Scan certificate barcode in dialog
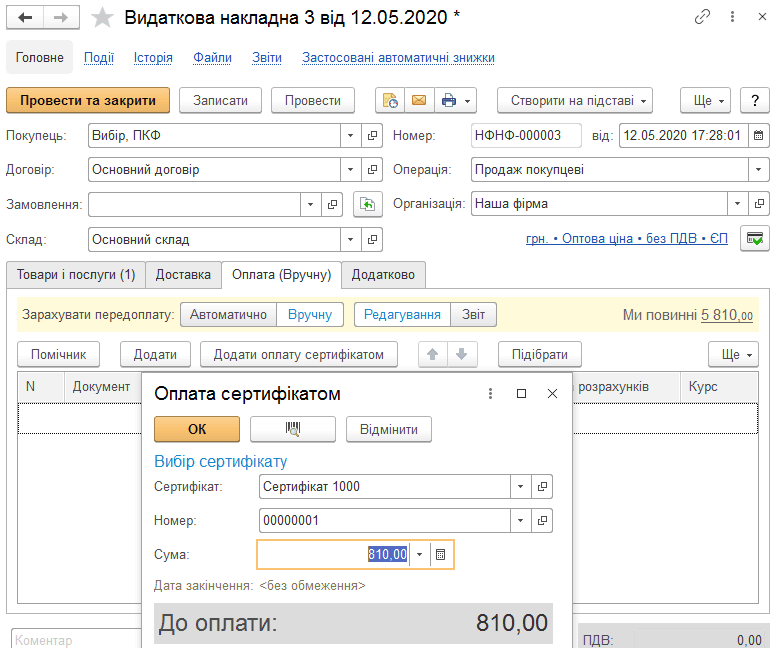The image size is (773, 648). click(293, 429)
